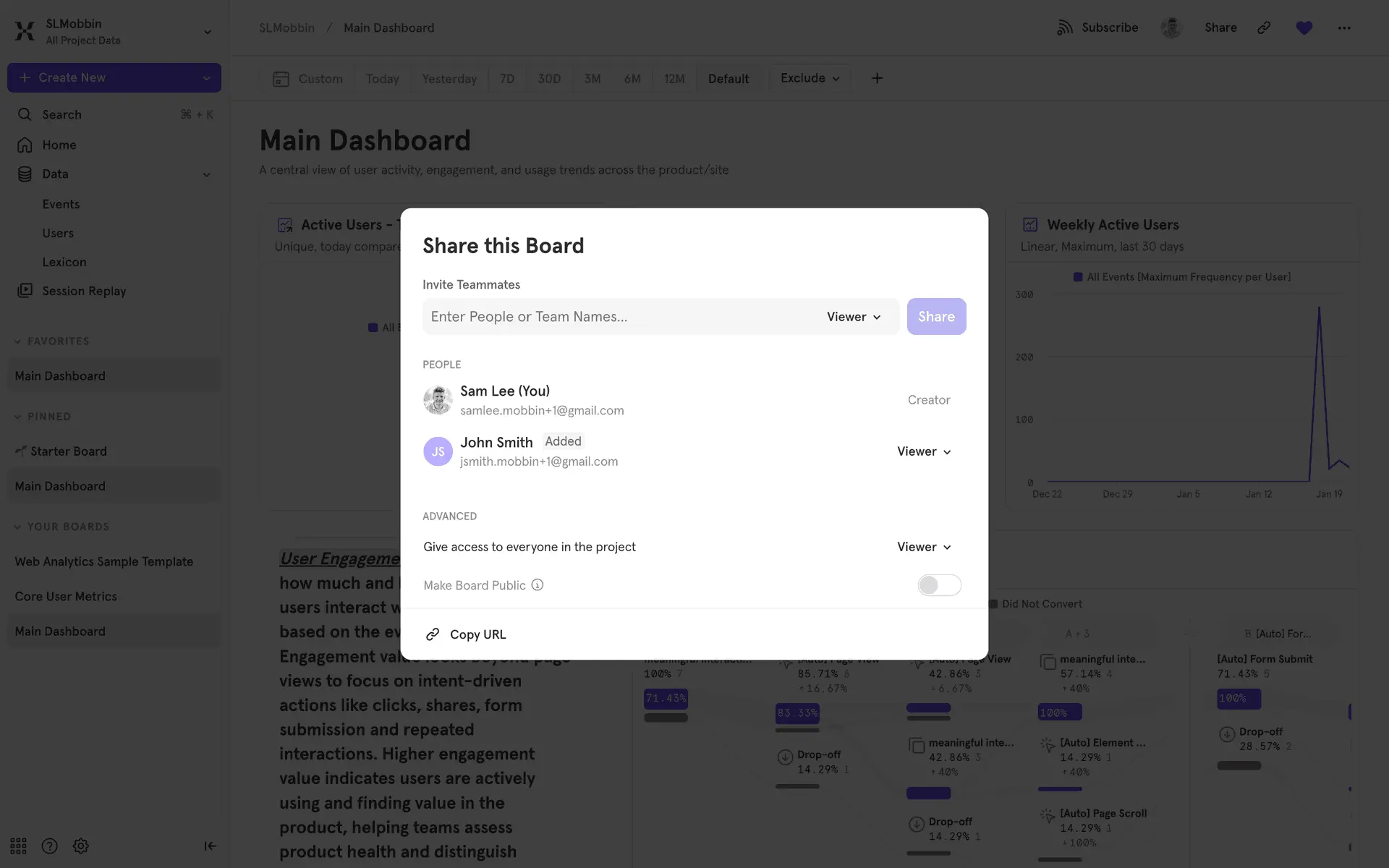Select the 30D date range tab
The image size is (1389, 868).
[548, 79]
